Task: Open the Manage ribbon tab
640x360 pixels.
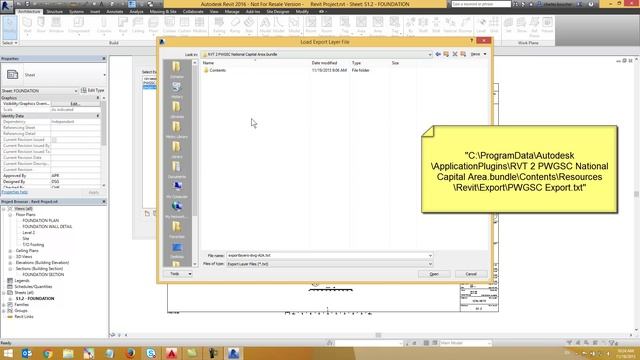Action: 232,11
